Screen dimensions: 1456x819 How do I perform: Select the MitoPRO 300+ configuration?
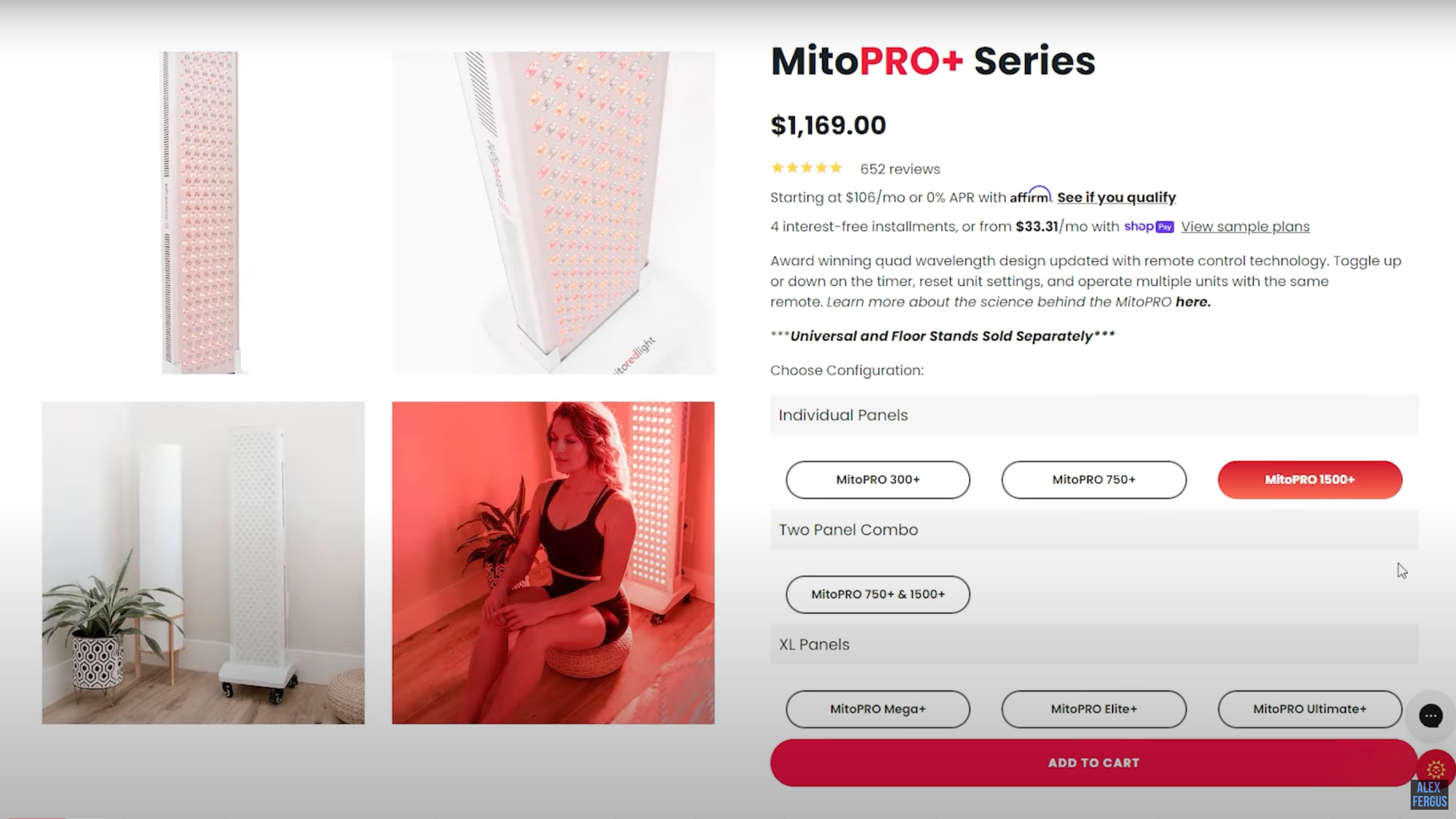coord(878,480)
